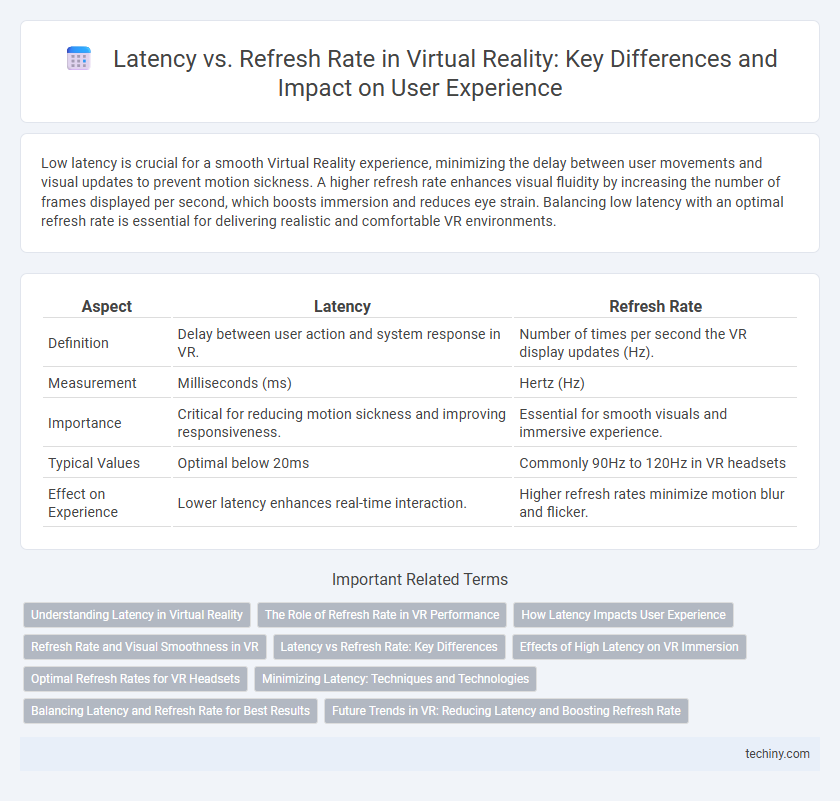Screen dimensions: 840x801
Task: Click 'Critical for reducing motion sickness' cell
Action: tap(342, 423)
